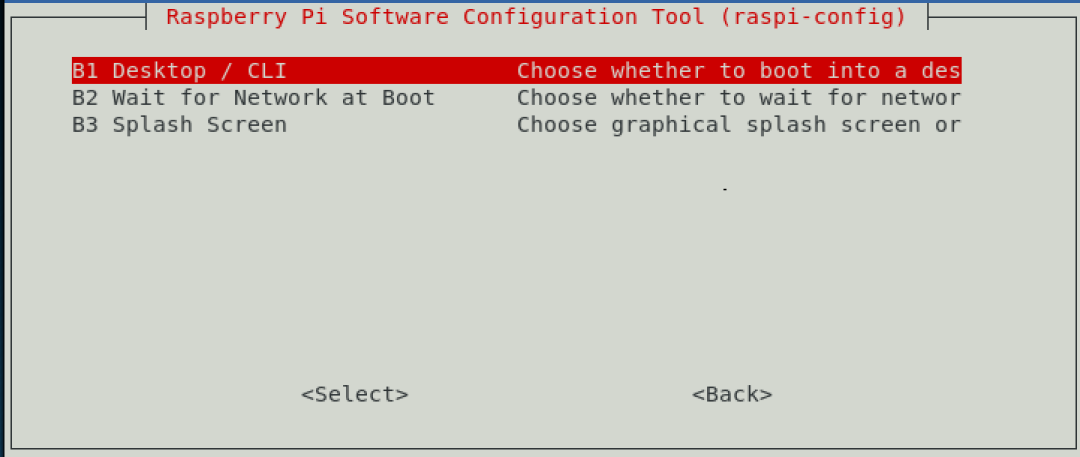
Task: Click the B2 option code
Action: pyautogui.click(x=85, y=98)
